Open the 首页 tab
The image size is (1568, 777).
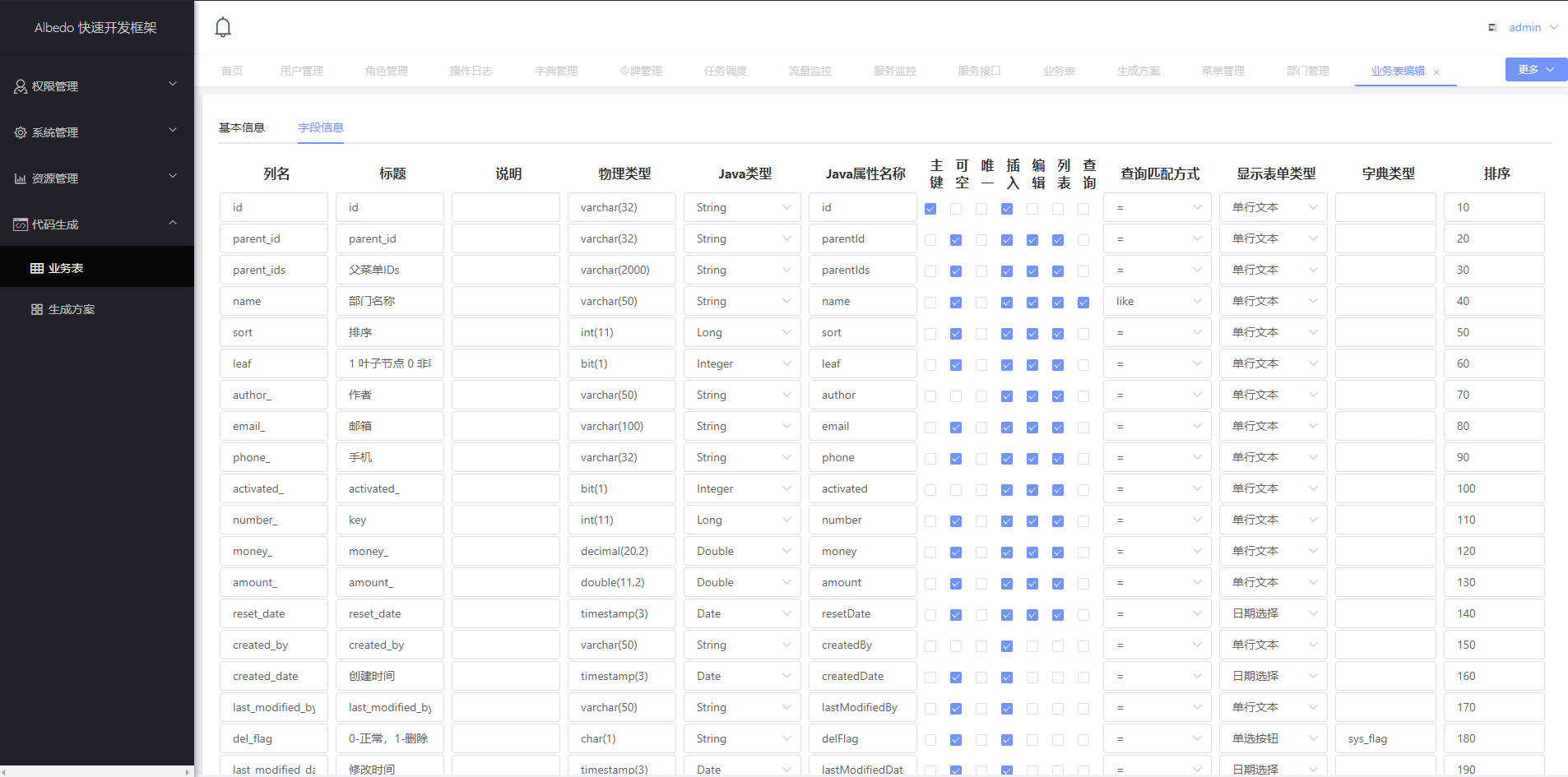pyautogui.click(x=232, y=71)
